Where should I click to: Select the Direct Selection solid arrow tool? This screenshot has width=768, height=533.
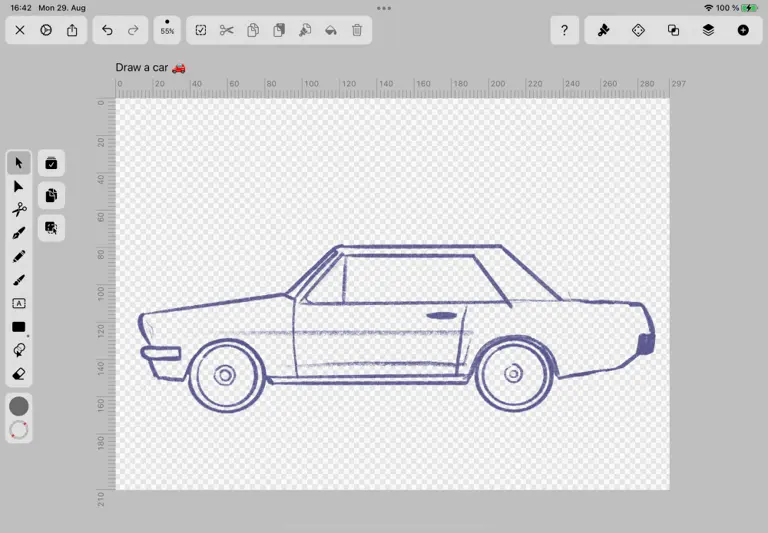coord(19,187)
